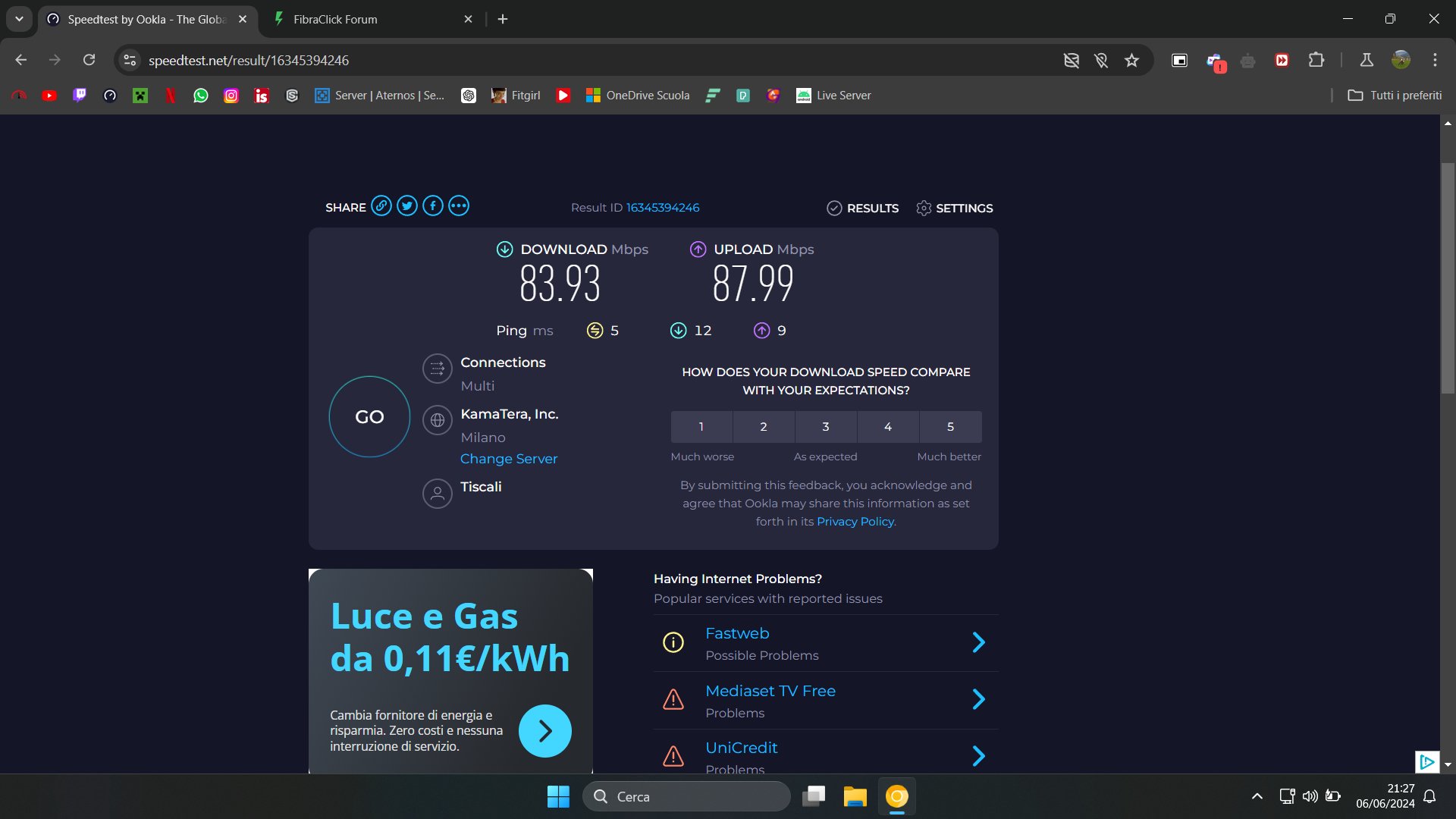
Task: Rate download speed as 1, much worse
Action: click(x=701, y=427)
